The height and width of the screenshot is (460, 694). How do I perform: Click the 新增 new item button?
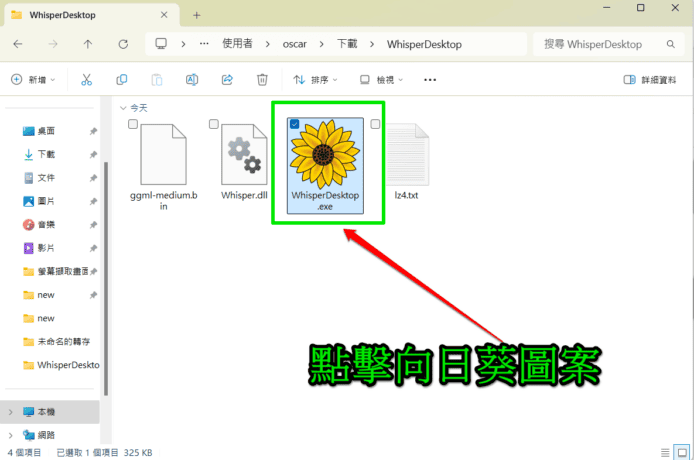click(34, 80)
